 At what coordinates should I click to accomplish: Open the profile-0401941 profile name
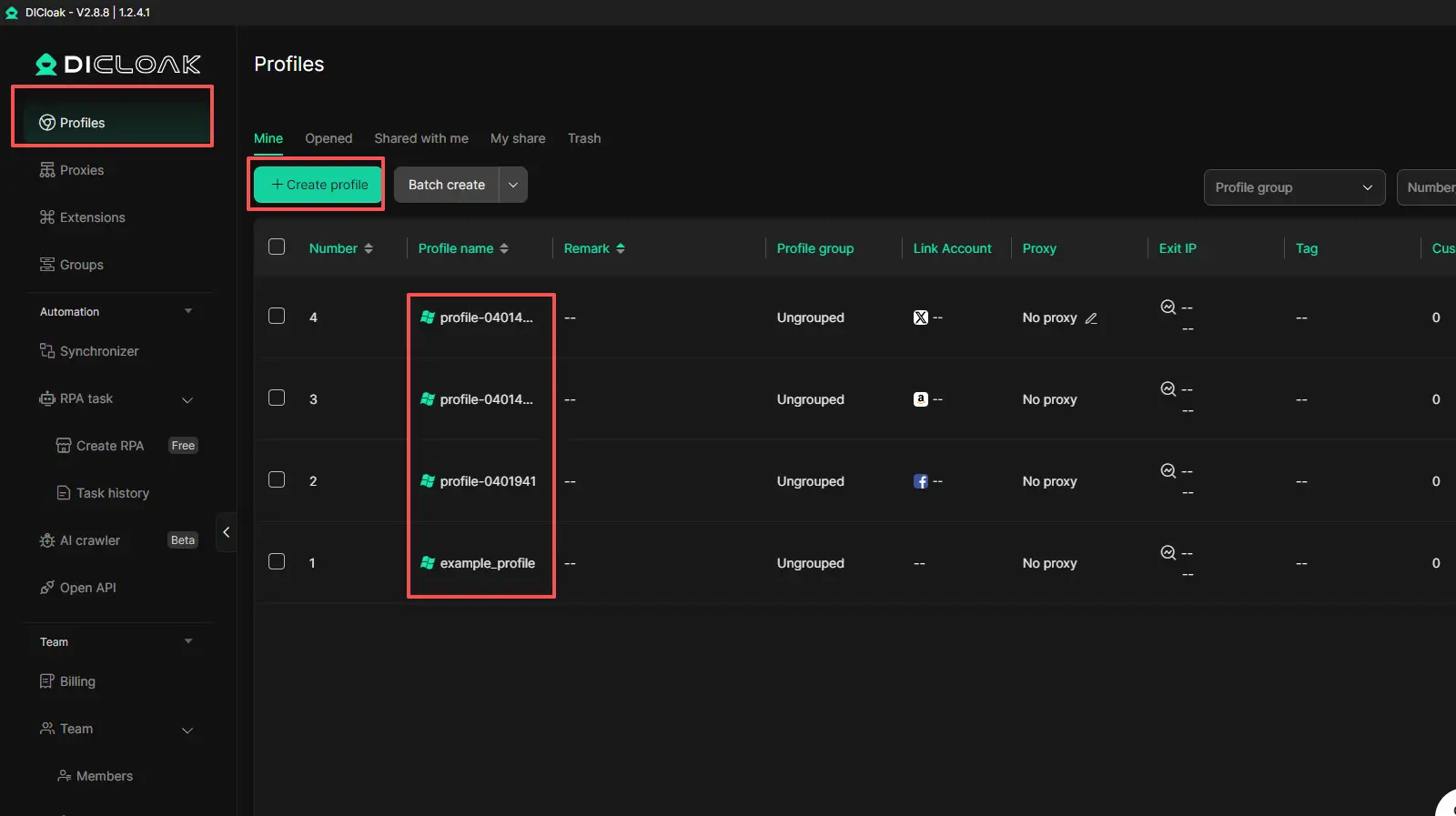click(488, 481)
